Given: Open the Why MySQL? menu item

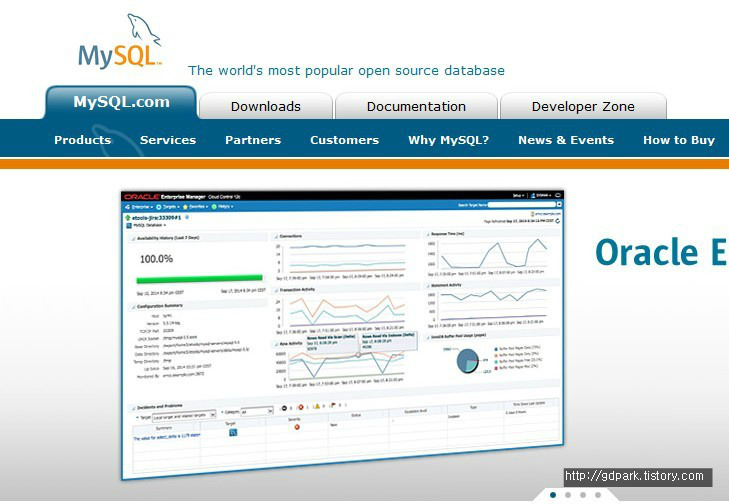Looking at the screenshot, I should tap(449, 140).
